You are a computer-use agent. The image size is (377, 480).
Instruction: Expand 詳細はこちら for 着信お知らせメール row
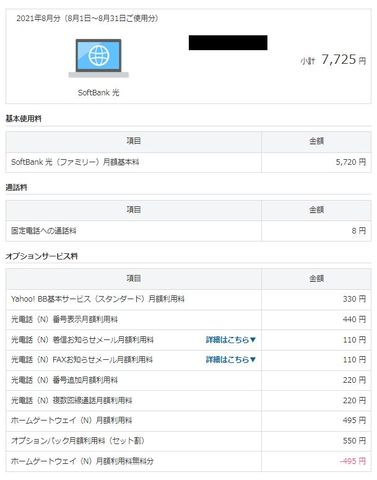pos(231,340)
